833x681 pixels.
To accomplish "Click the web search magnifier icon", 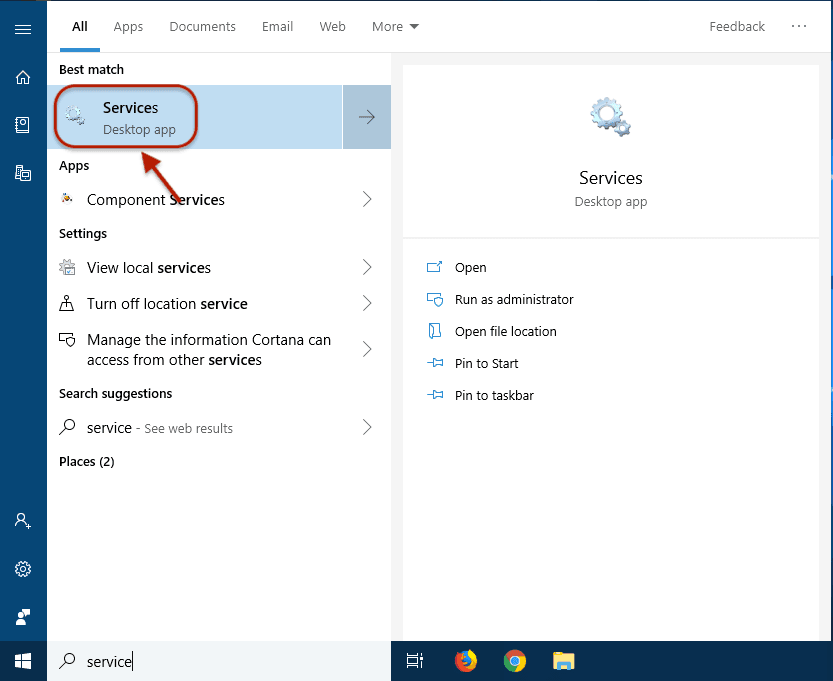I will pyautogui.click(x=67, y=427).
